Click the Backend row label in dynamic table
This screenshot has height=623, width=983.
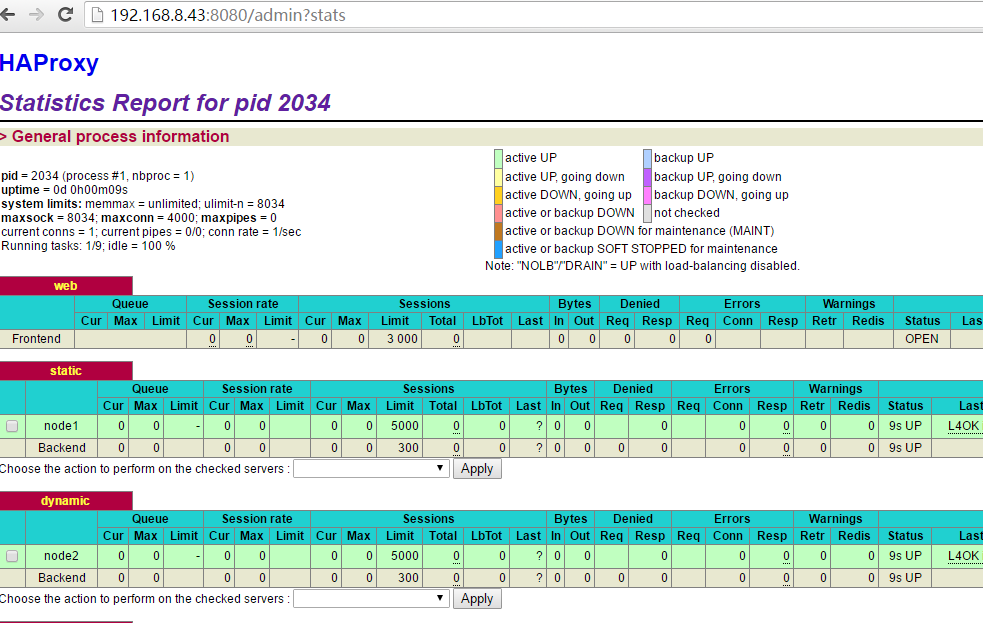[61, 578]
